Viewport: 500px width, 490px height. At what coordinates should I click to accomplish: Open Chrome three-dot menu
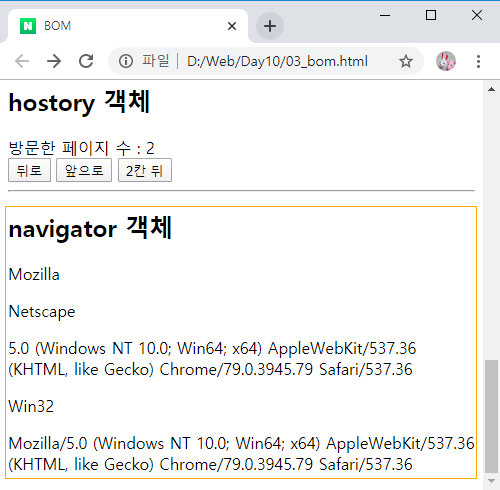tap(478, 61)
